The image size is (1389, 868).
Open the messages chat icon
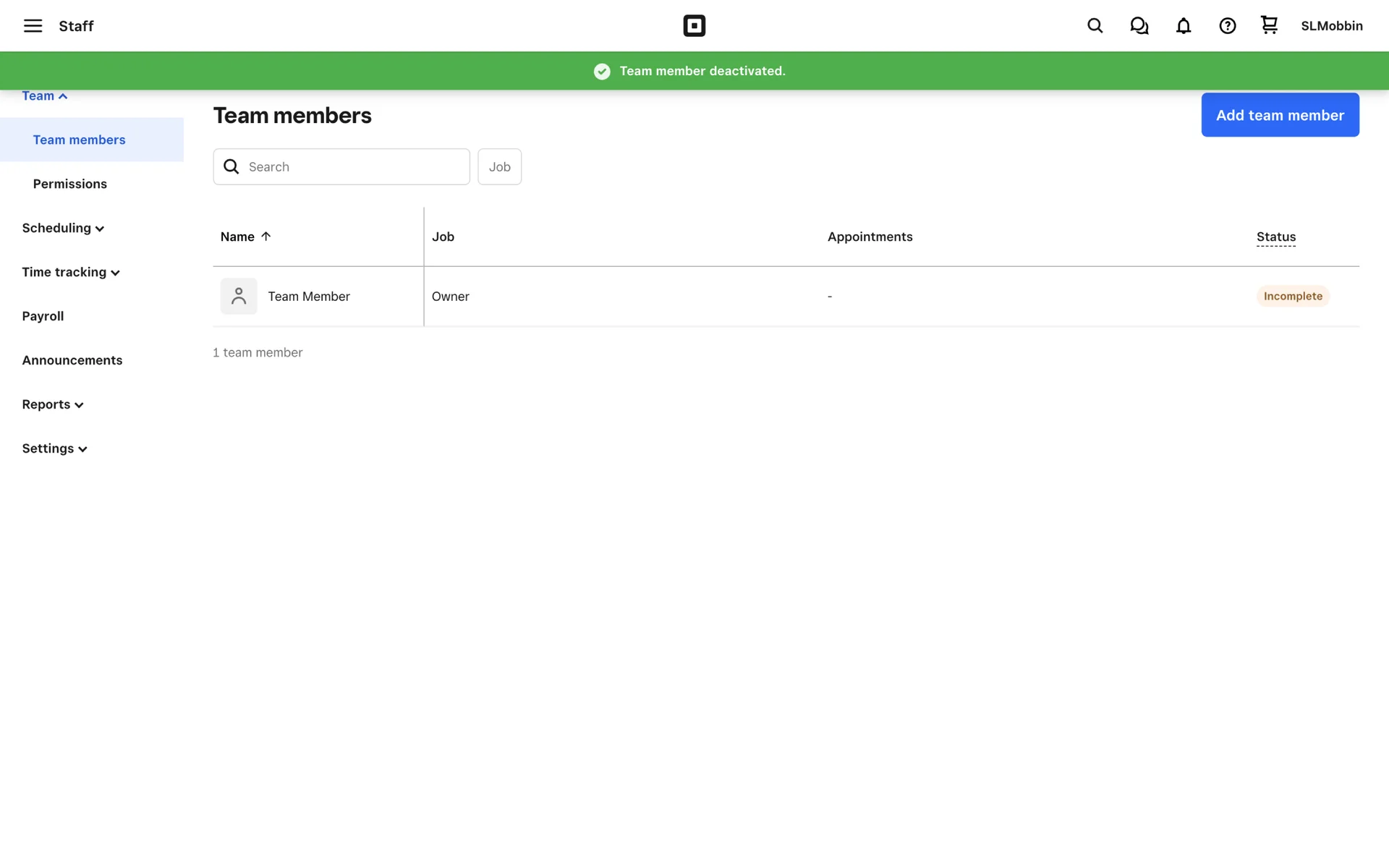point(1139,26)
